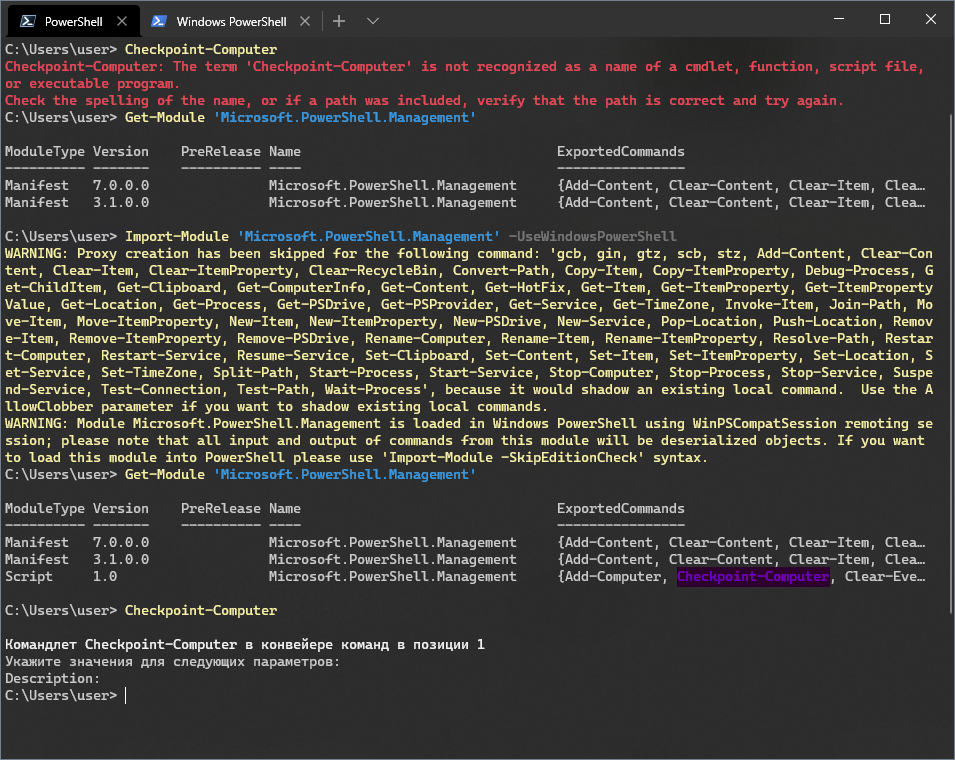Close the terminal window

pyautogui.click(x=931, y=20)
